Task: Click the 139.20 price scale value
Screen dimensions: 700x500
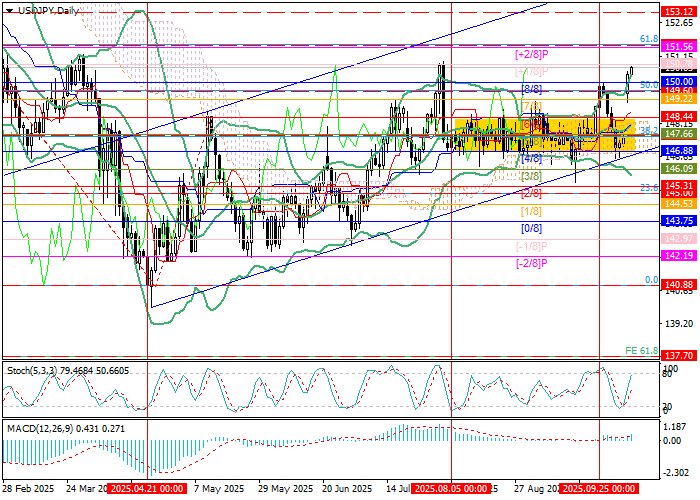Action: click(x=679, y=323)
